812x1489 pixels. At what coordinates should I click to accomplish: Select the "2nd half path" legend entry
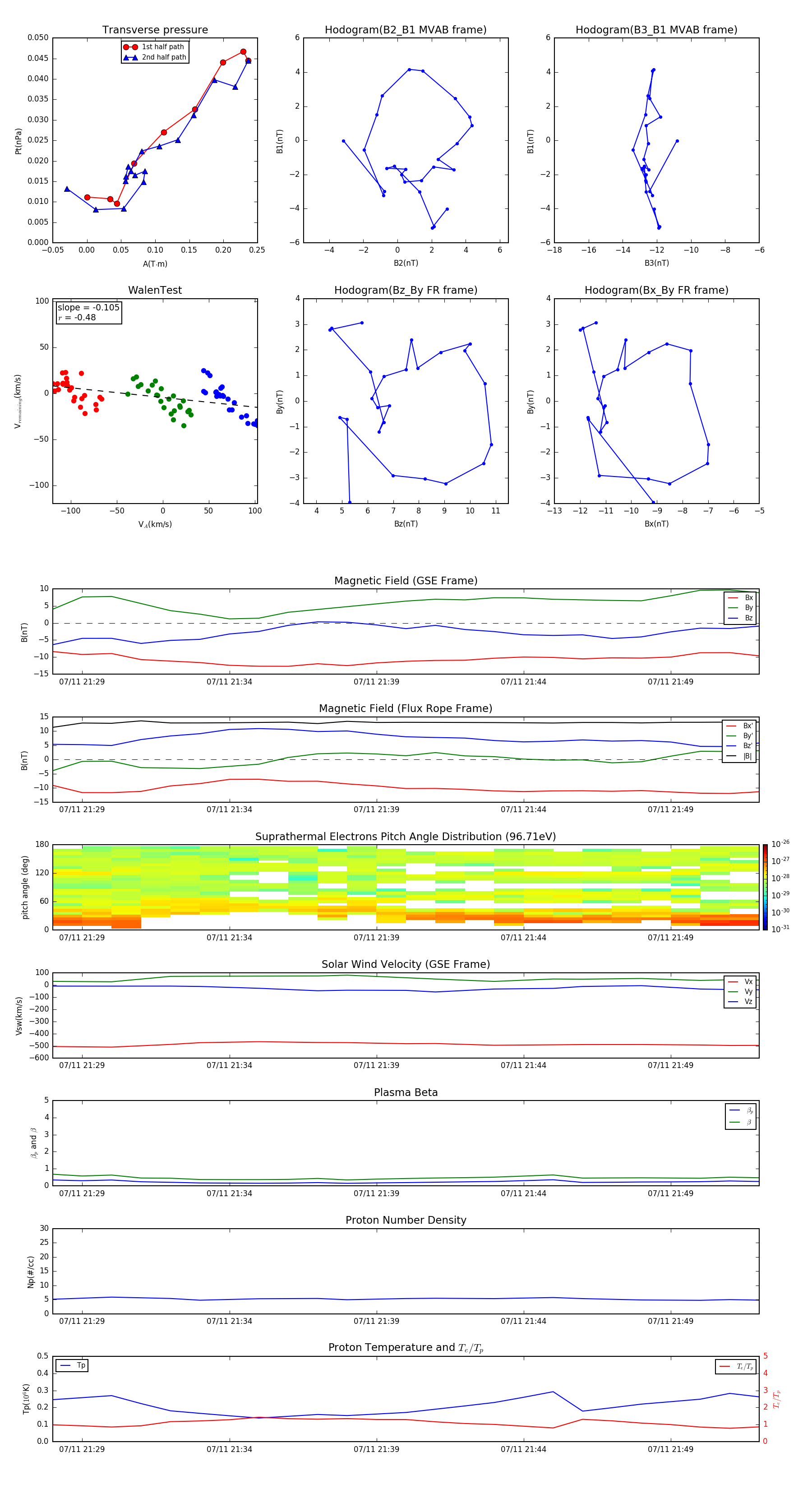click(154, 57)
